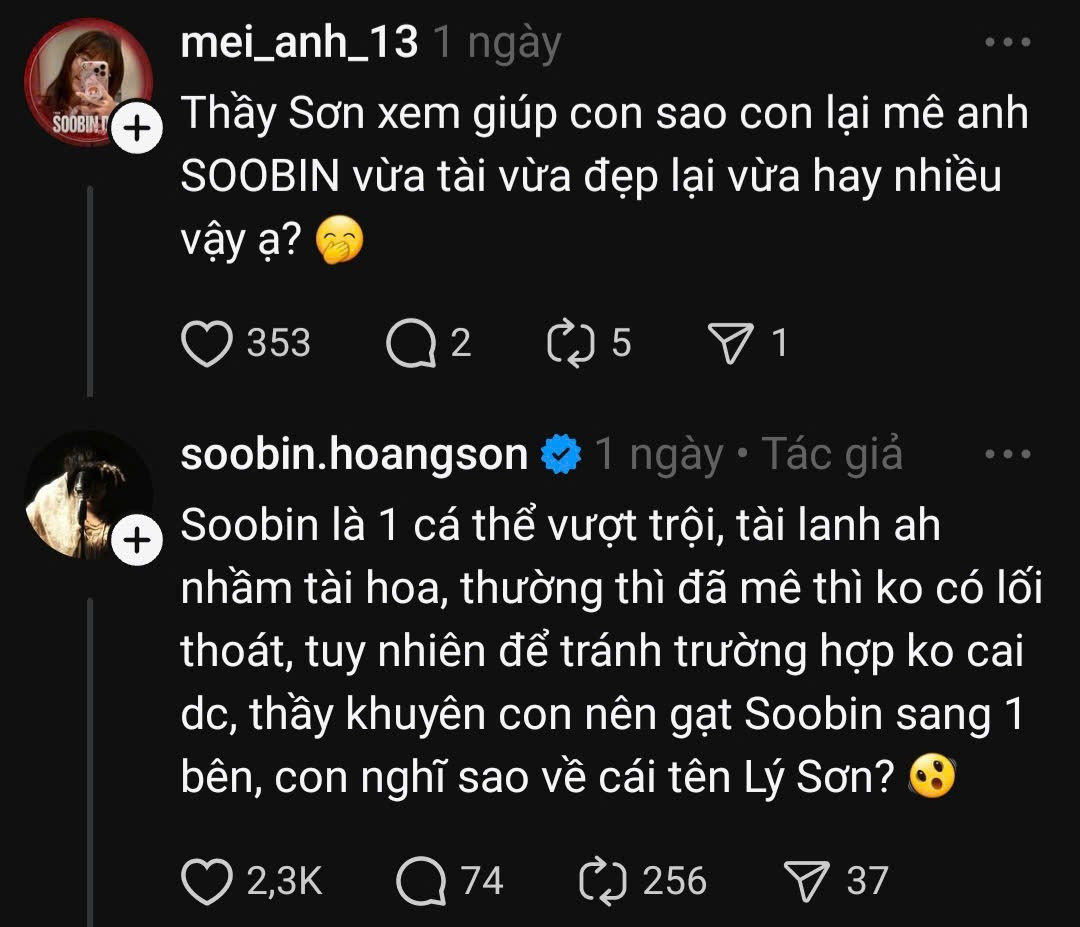Open more options for mei_anh_13's post

click(x=1006, y=44)
